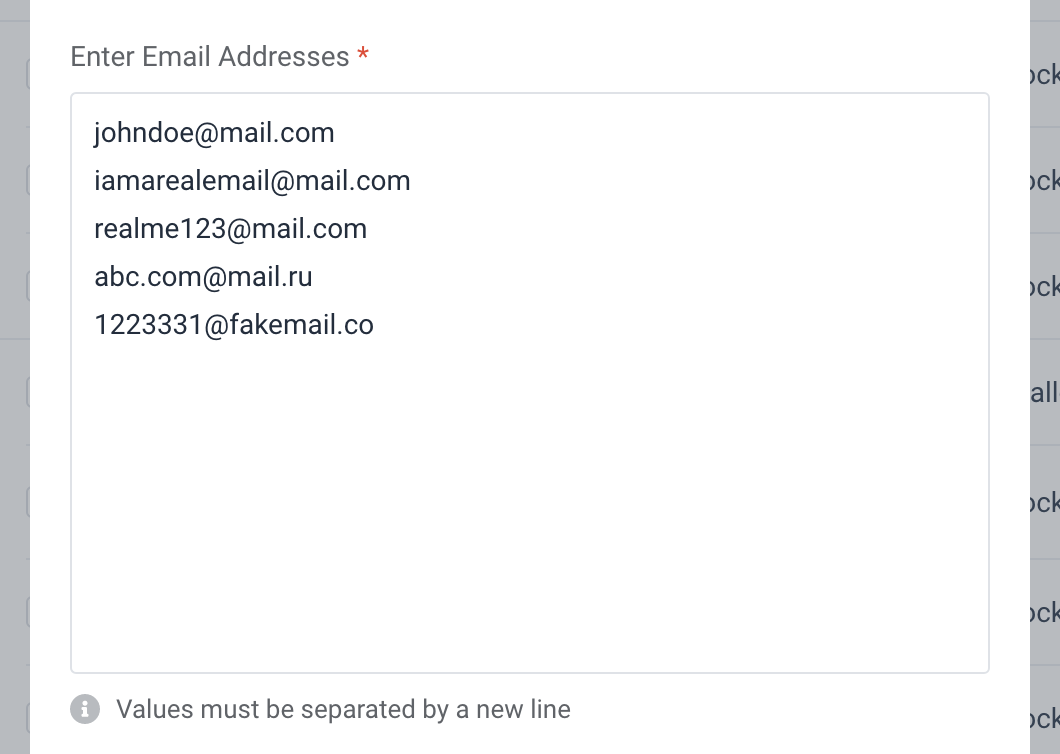Click the partially hidden 'all' text behind the dialog
This screenshot has width=1060, height=754.
1044,393
